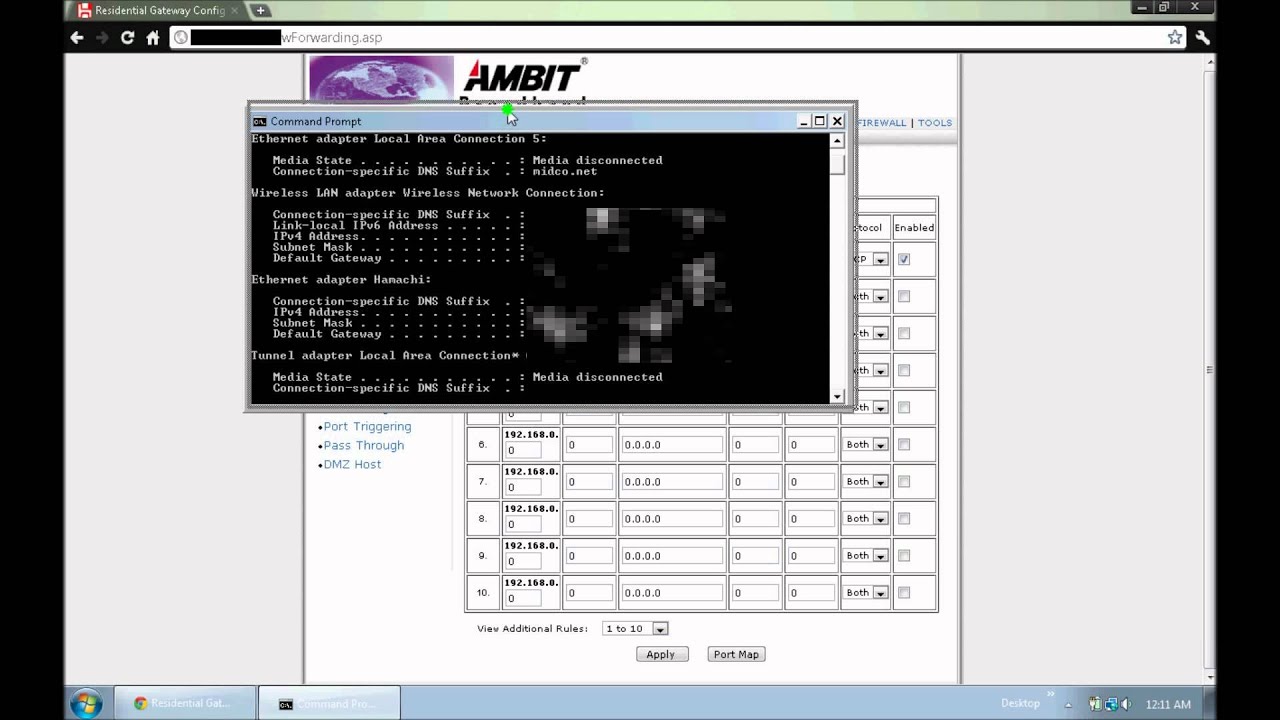
Task: Click the Command Prompt scrollbar thumb
Action: [838, 164]
